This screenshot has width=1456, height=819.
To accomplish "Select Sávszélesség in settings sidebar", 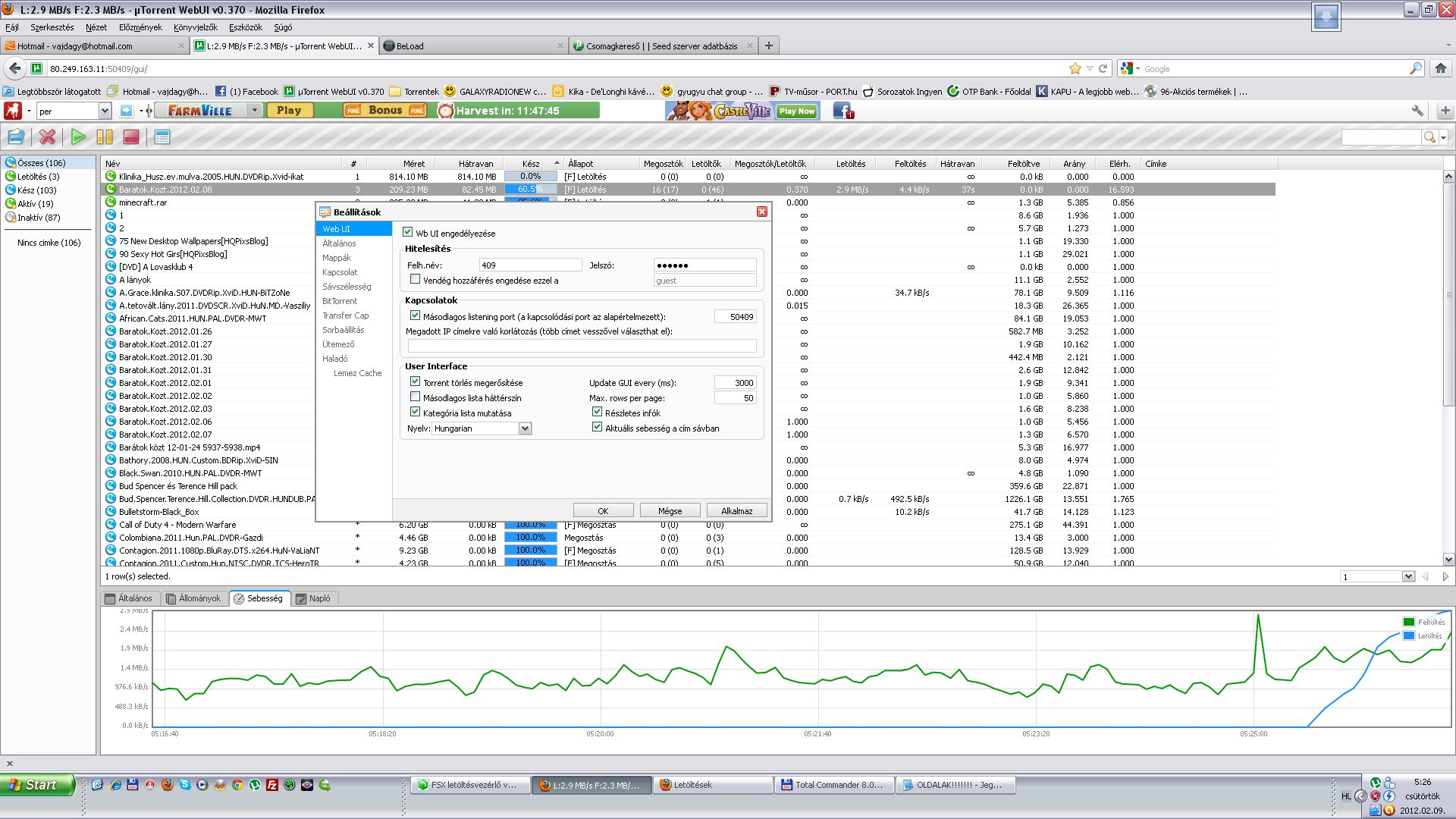I will (x=347, y=287).
